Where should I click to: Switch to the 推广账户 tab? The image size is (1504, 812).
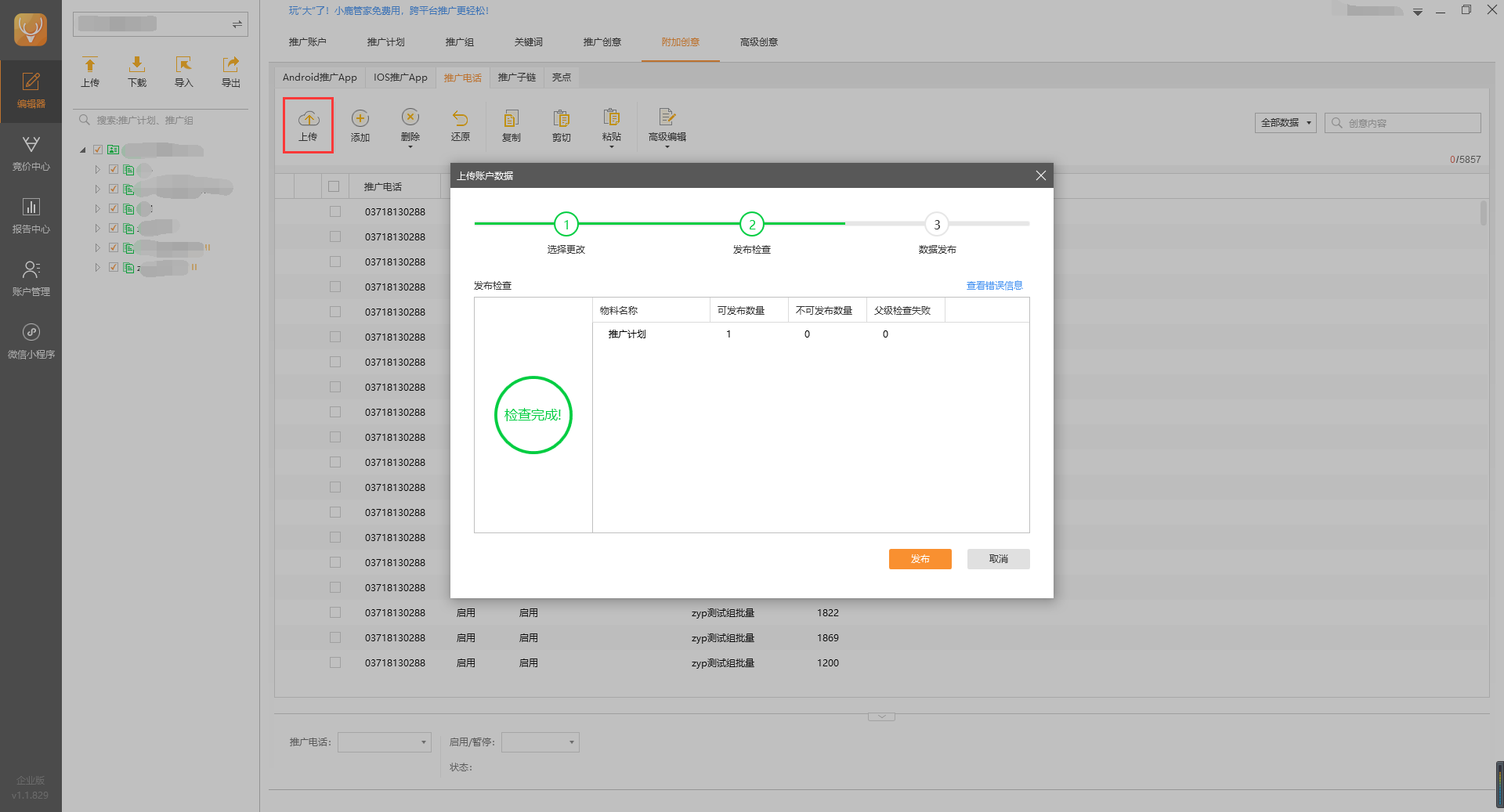coord(307,42)
